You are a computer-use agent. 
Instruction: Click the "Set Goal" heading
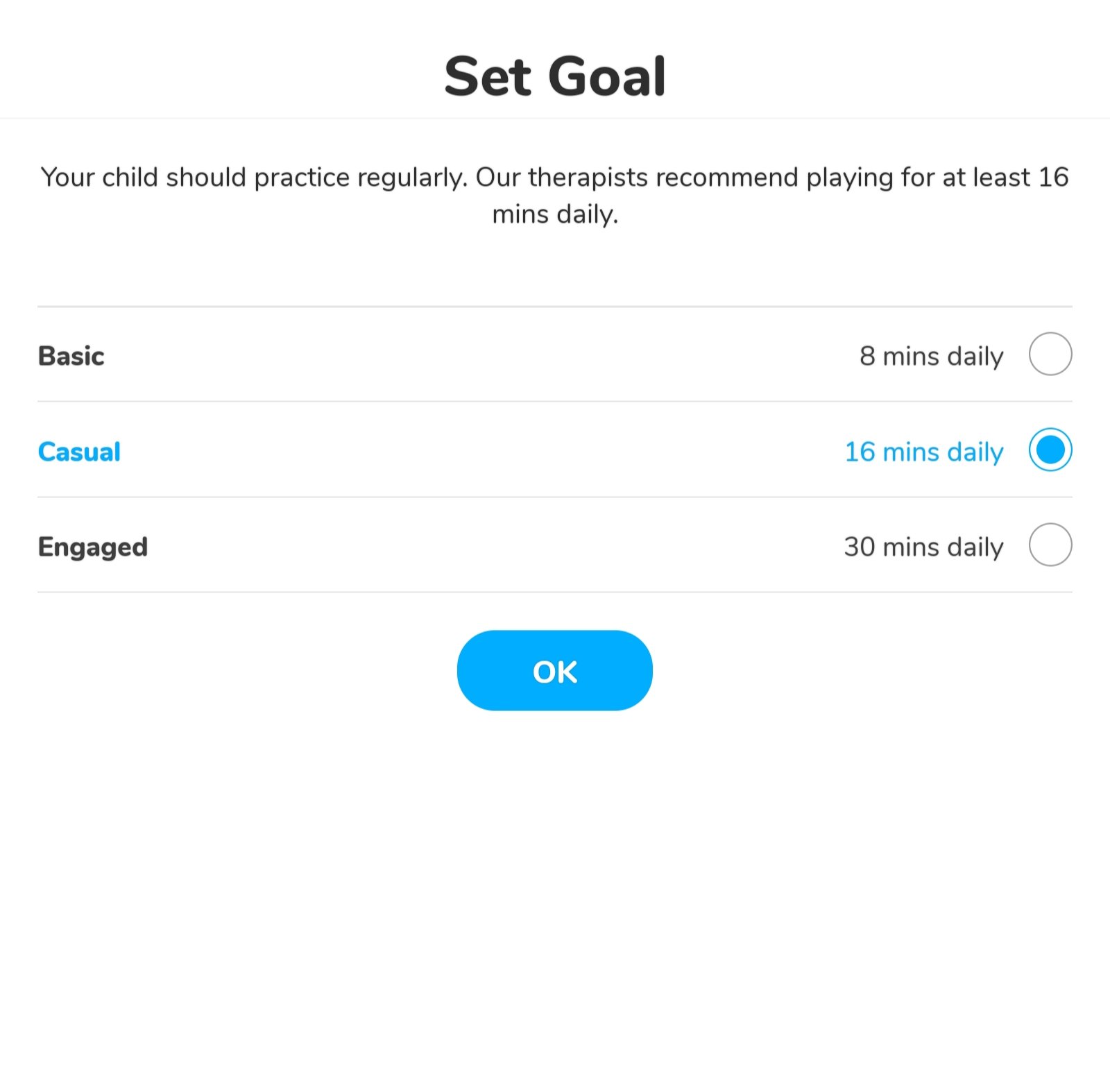(555, 76)
